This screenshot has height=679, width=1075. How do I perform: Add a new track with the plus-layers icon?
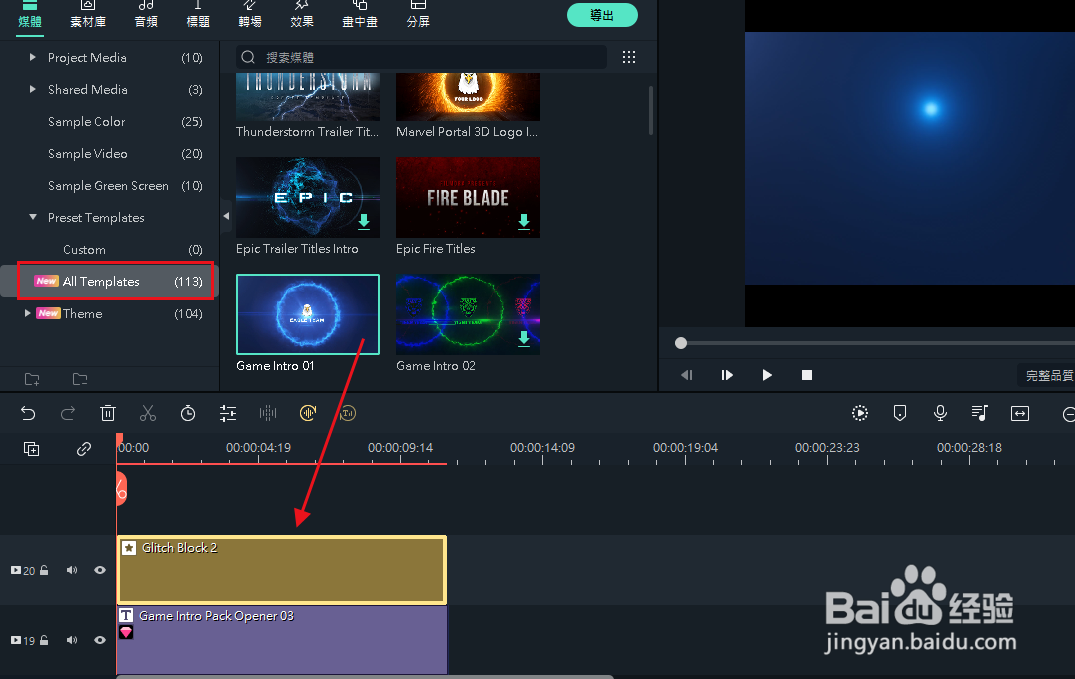32,449
